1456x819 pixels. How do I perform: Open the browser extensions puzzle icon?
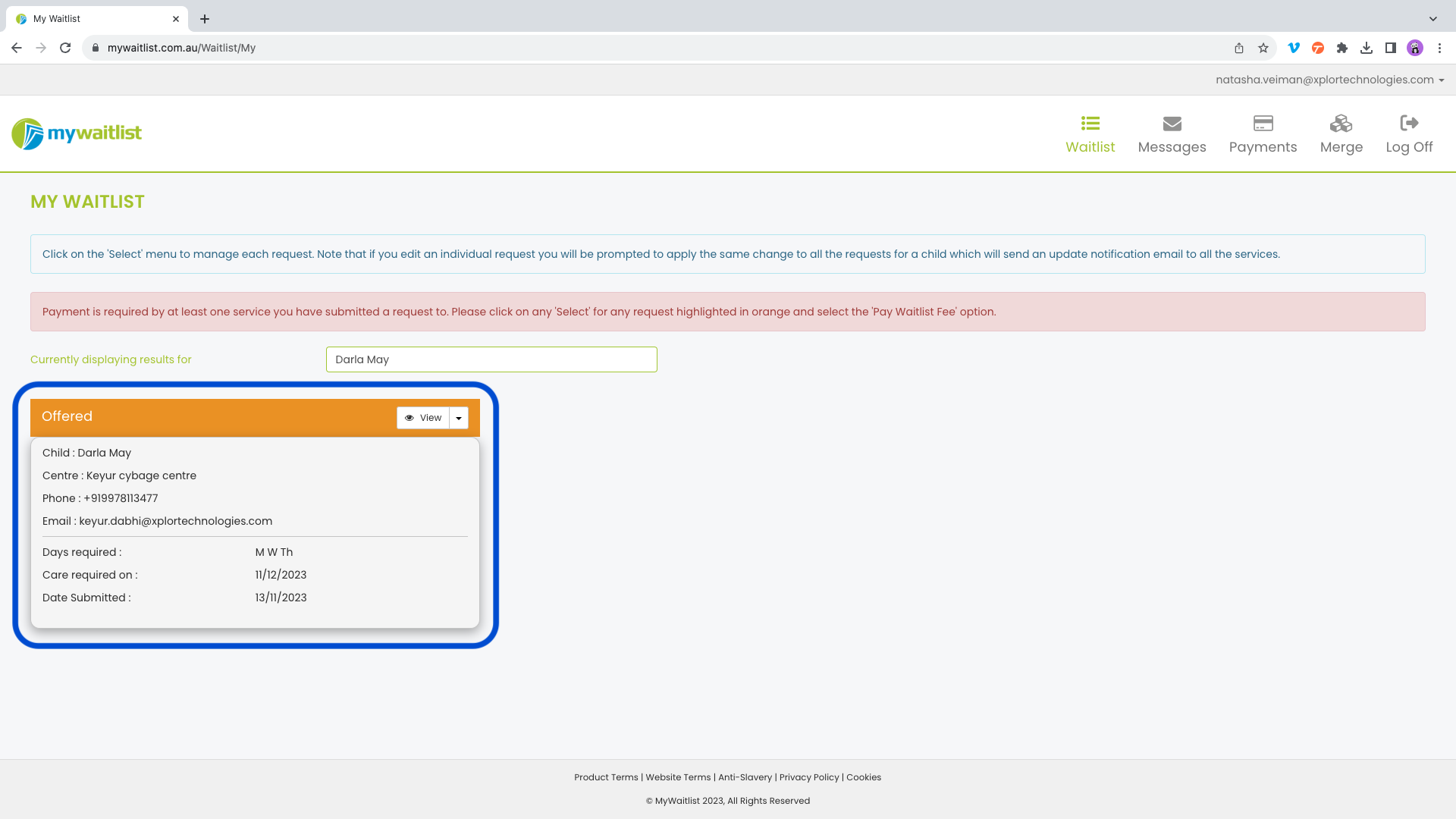(1342, 48)
